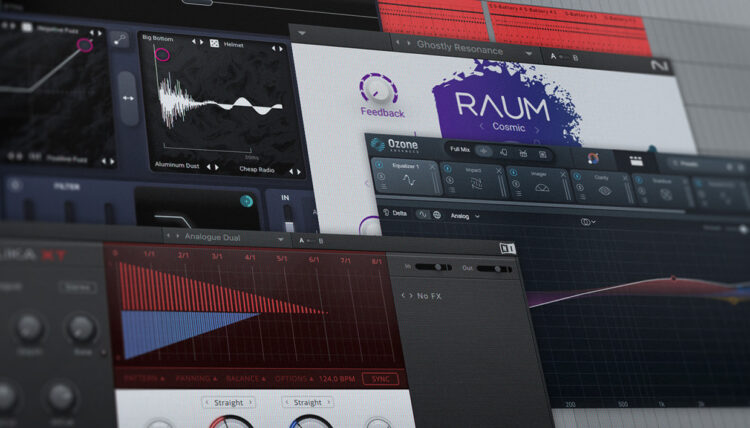The image size is (750, 428).
Task: Adjust the Feedback knob in Raum
Action: (x=378, y=89)
